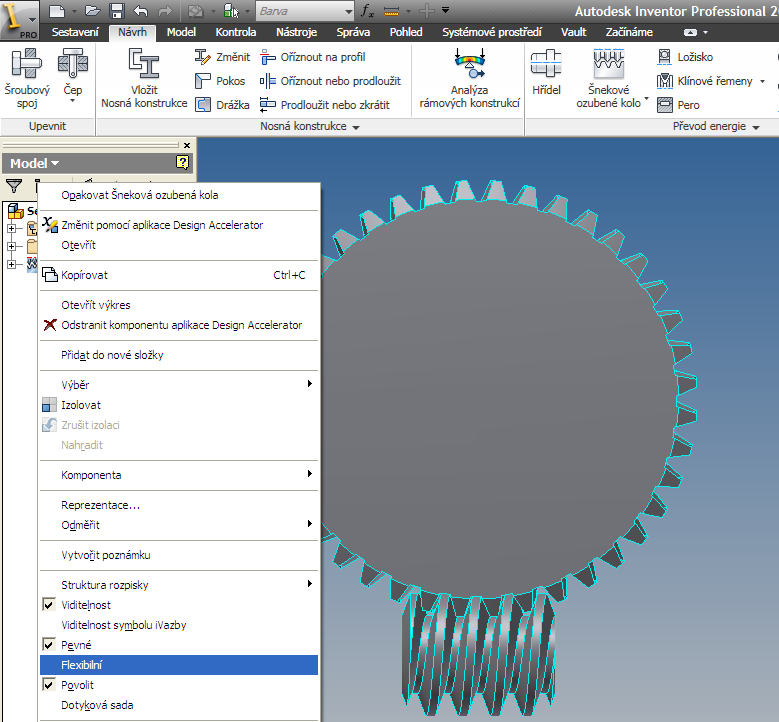Expand the third browser tree node
The height and width of the screenshot is (722, 779).
(x=11, y=264)
